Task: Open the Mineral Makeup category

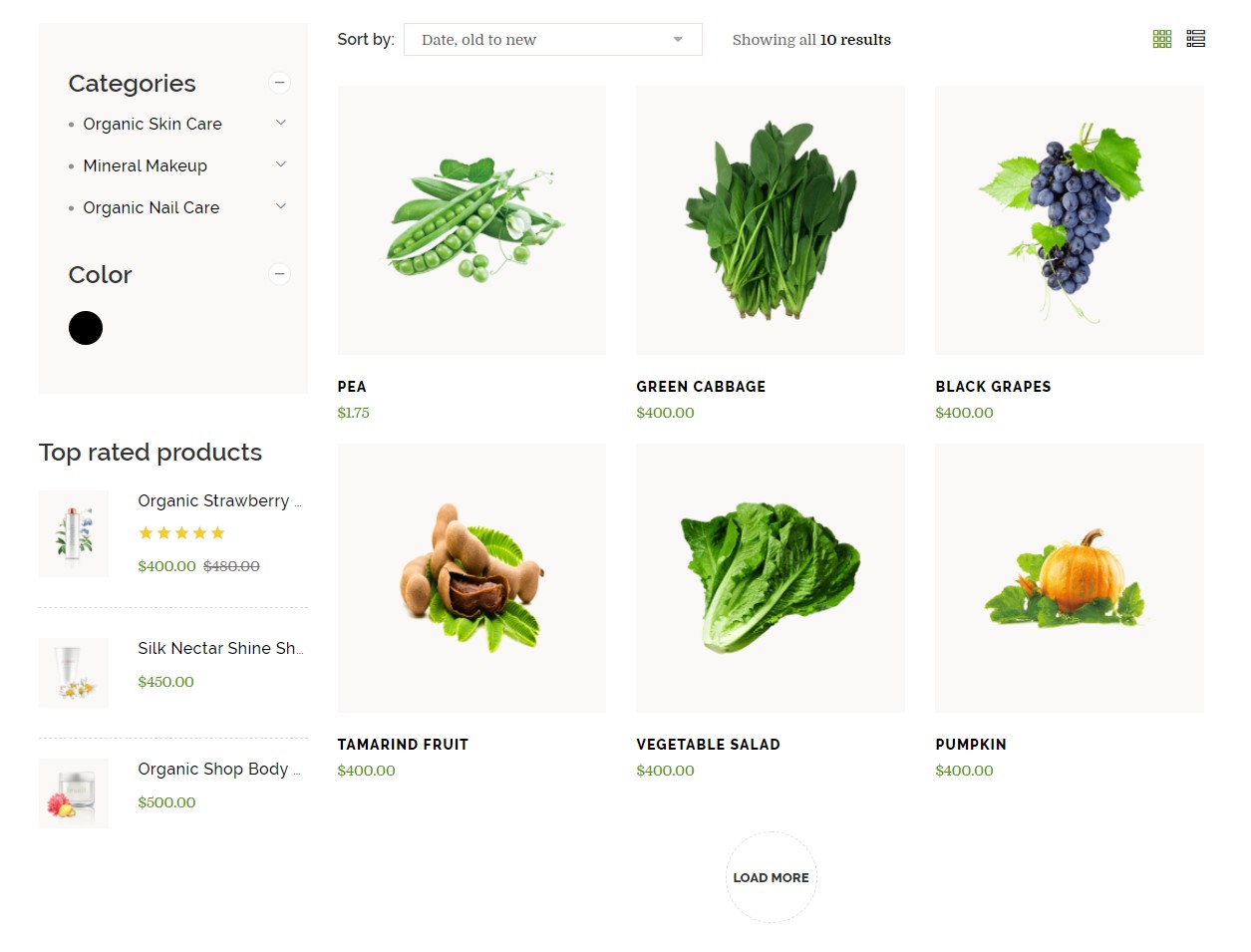Action: click(x=146, y=165)
